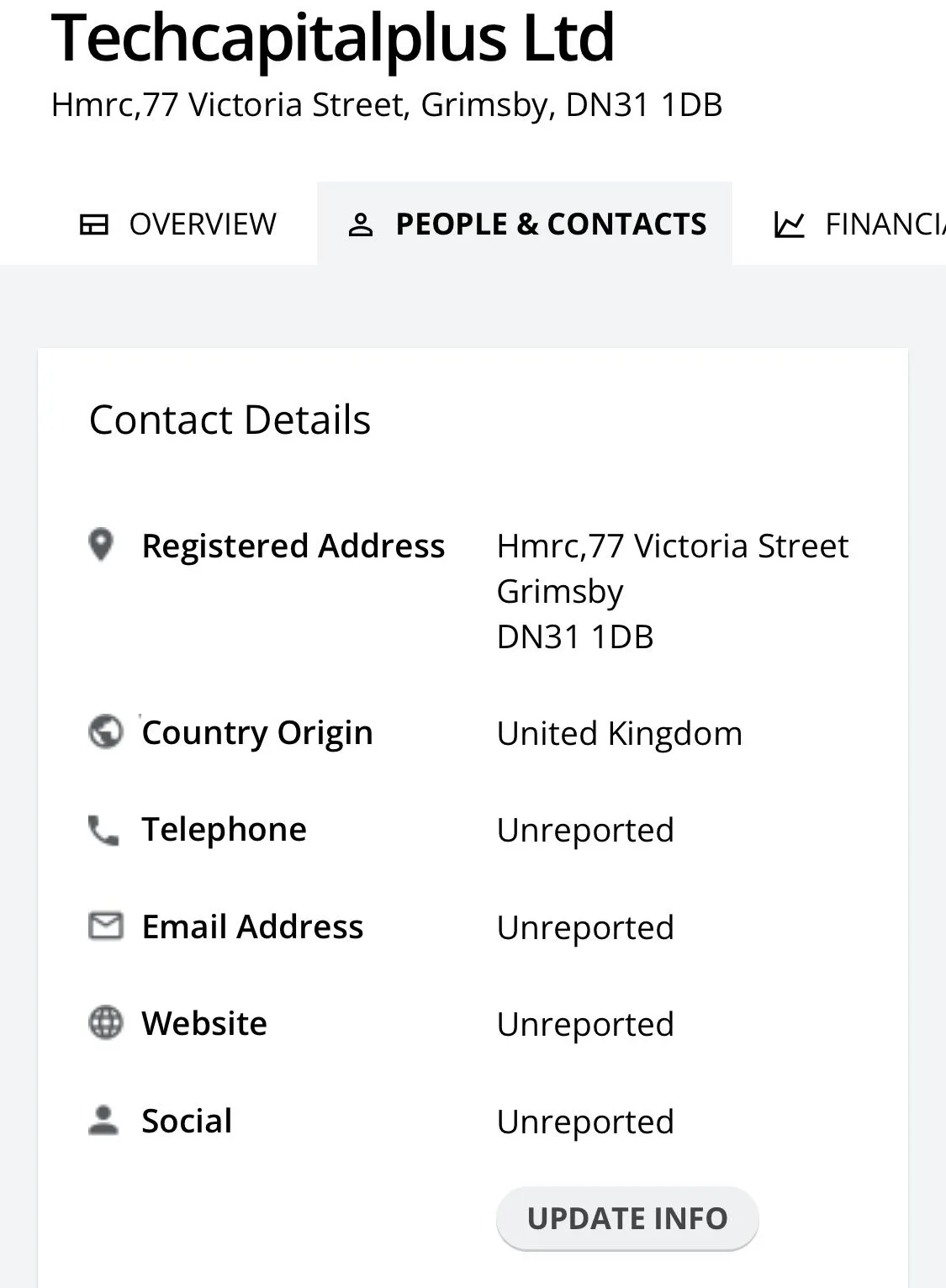Click the Unreported value for Telephone

(x=585, y=831)
